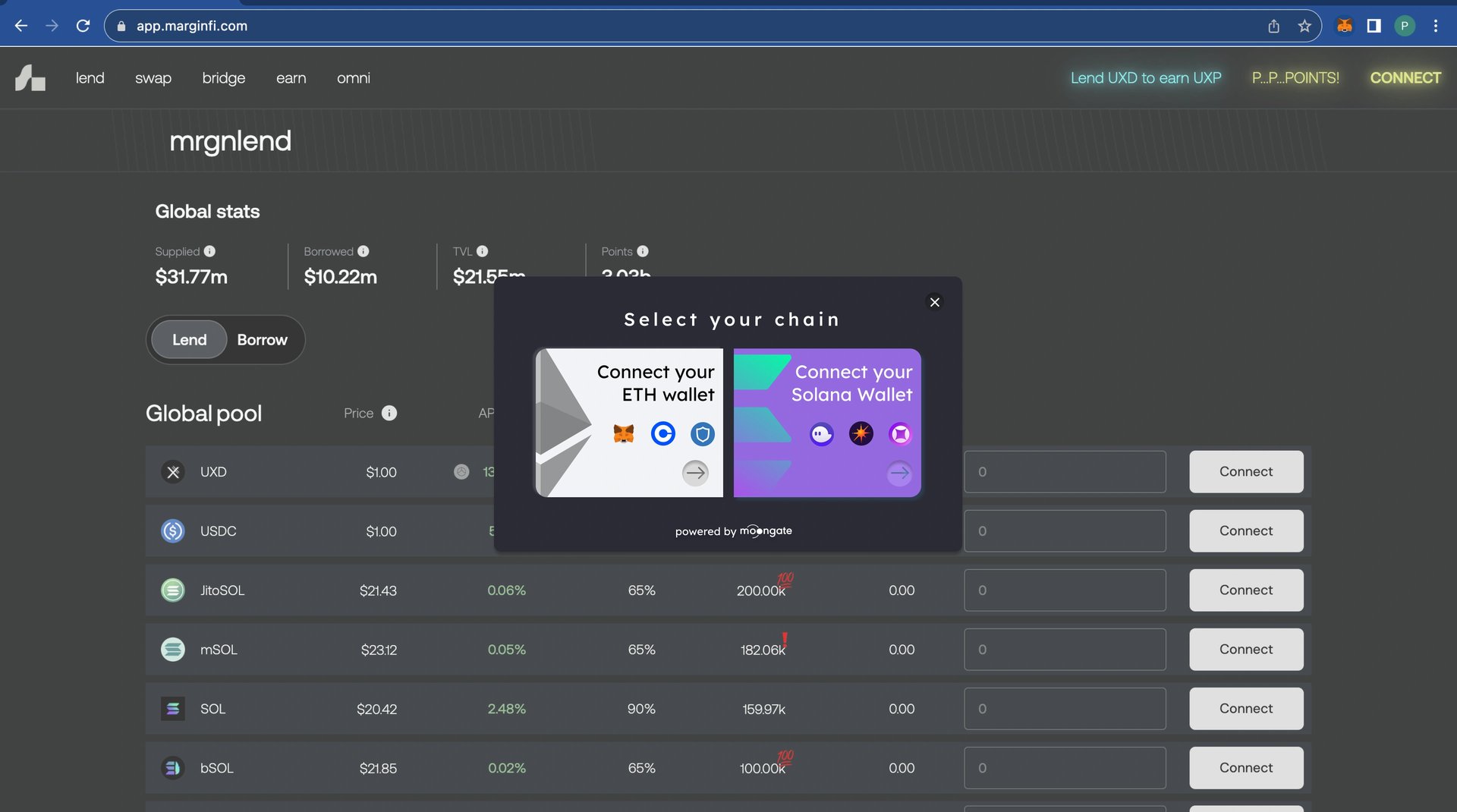
Task: Select the Phantom ghost wallet icon
Action: (x=822, y=434)
